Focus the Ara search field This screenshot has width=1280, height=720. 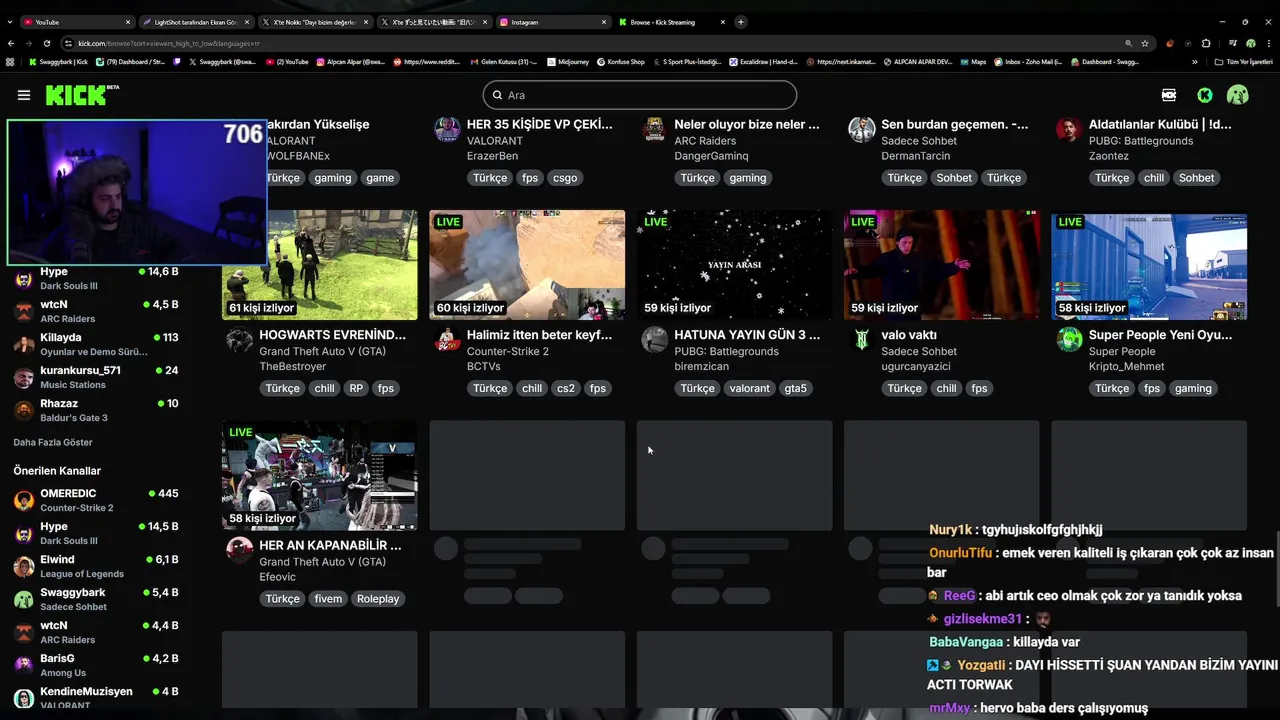coord(640,95)
